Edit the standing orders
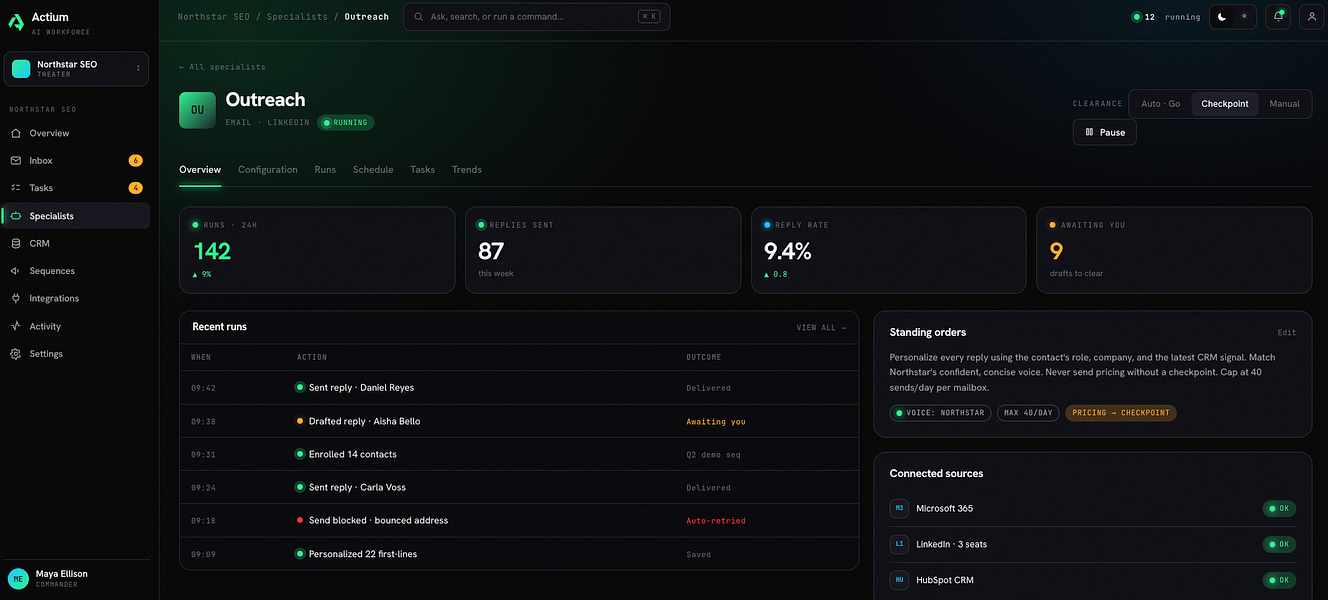 1287,332
